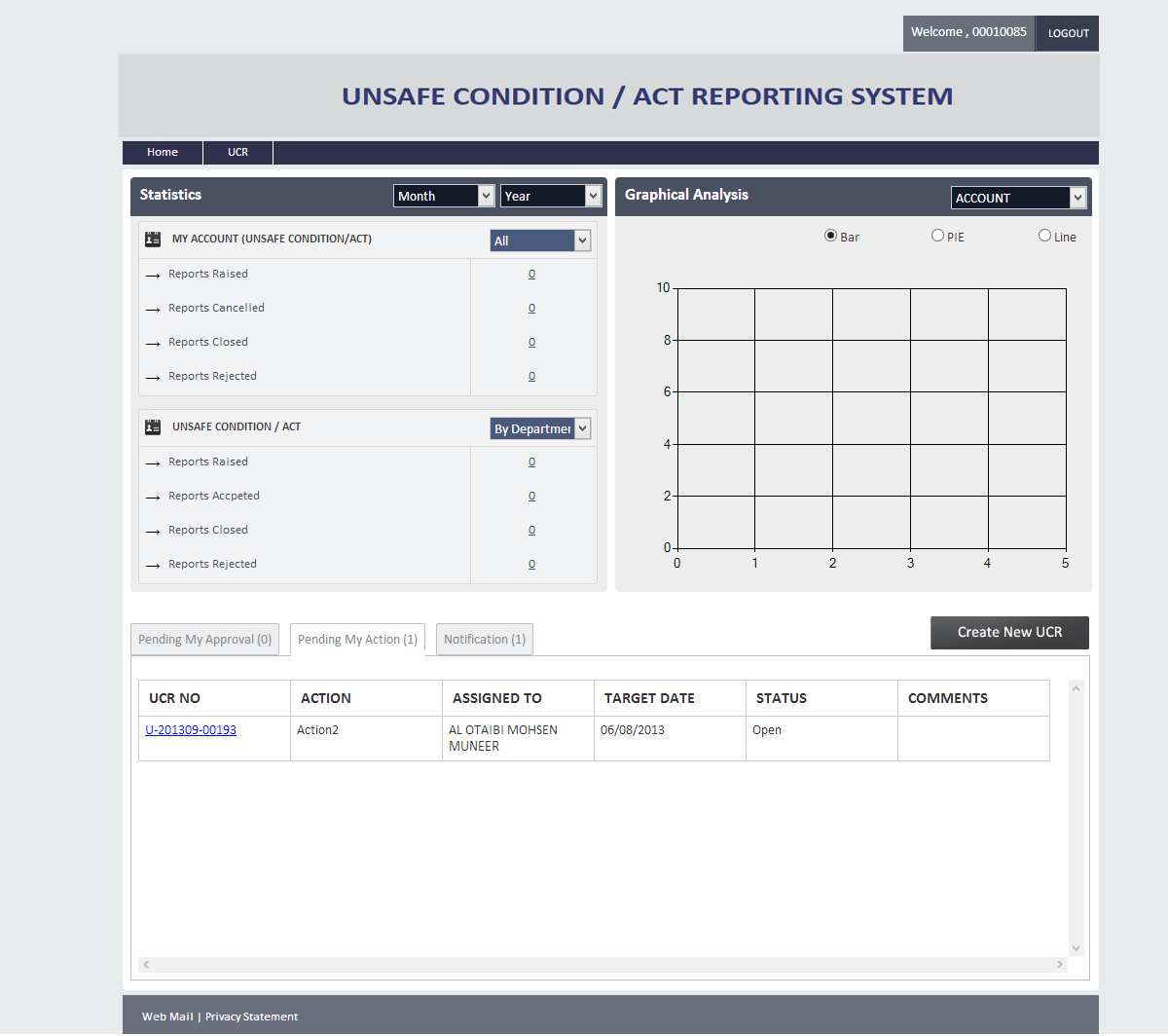Click Unsafe Condition Reports Rejected count
The image size is (1168, 1036).
point(531,565)
